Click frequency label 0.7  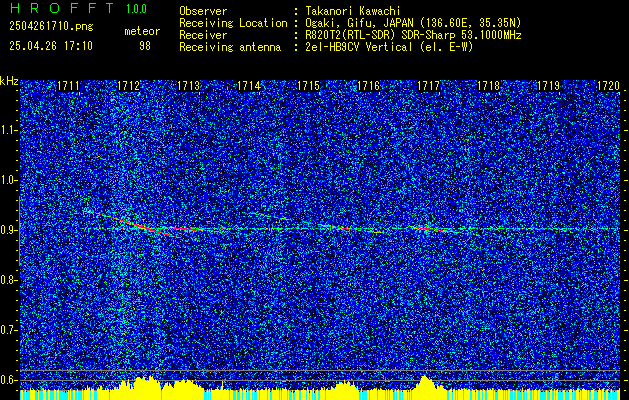(9, 330)
